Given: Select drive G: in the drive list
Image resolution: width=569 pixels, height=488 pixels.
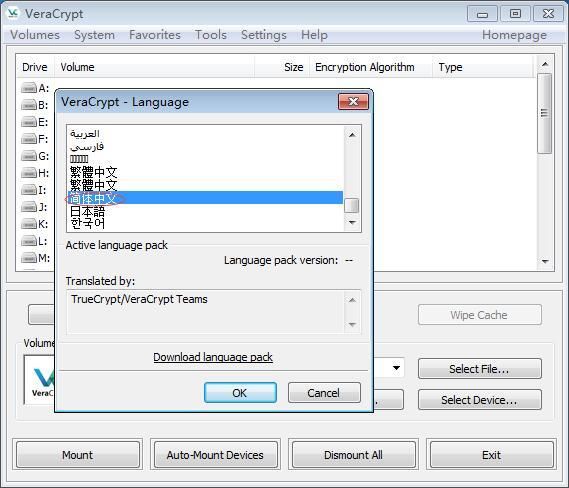Looking at the screenshot, I should pos(35,156).
